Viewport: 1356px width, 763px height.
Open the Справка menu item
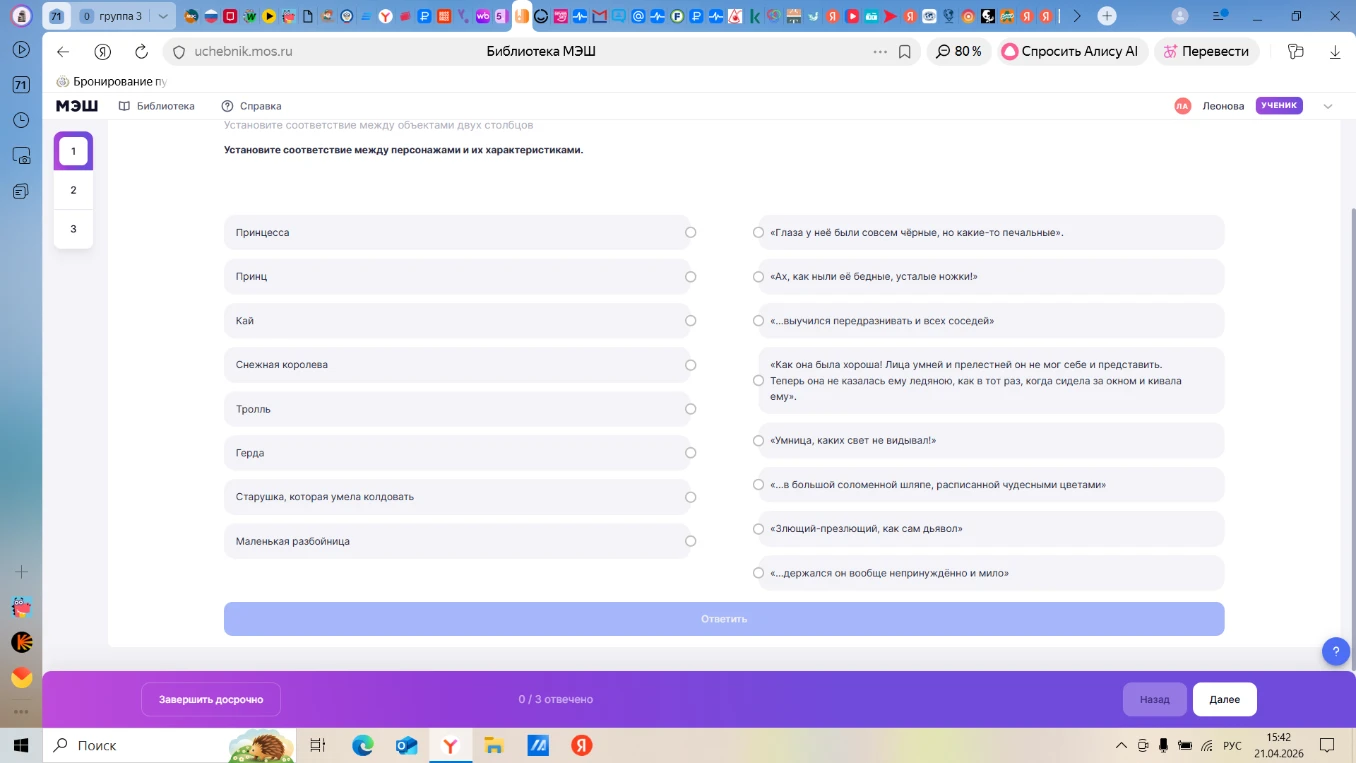point(251,106)
